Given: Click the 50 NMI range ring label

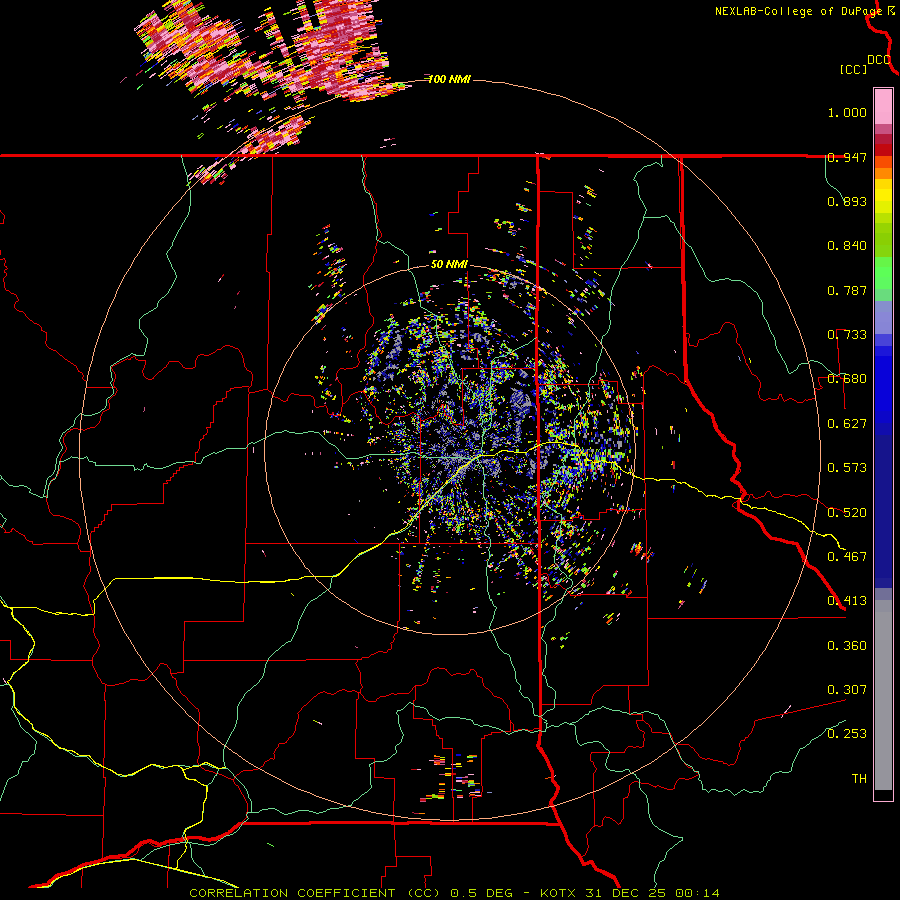Looking at the screenshot, I should (x=449, y=265).
